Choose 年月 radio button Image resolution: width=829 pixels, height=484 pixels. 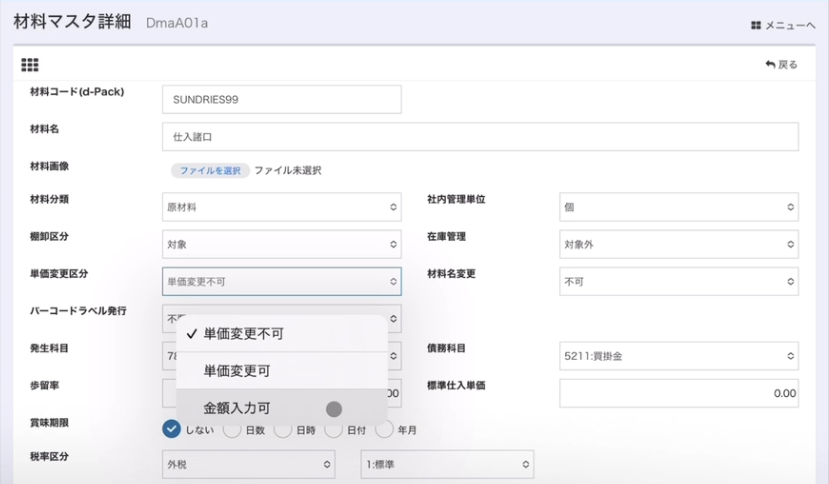384,430
